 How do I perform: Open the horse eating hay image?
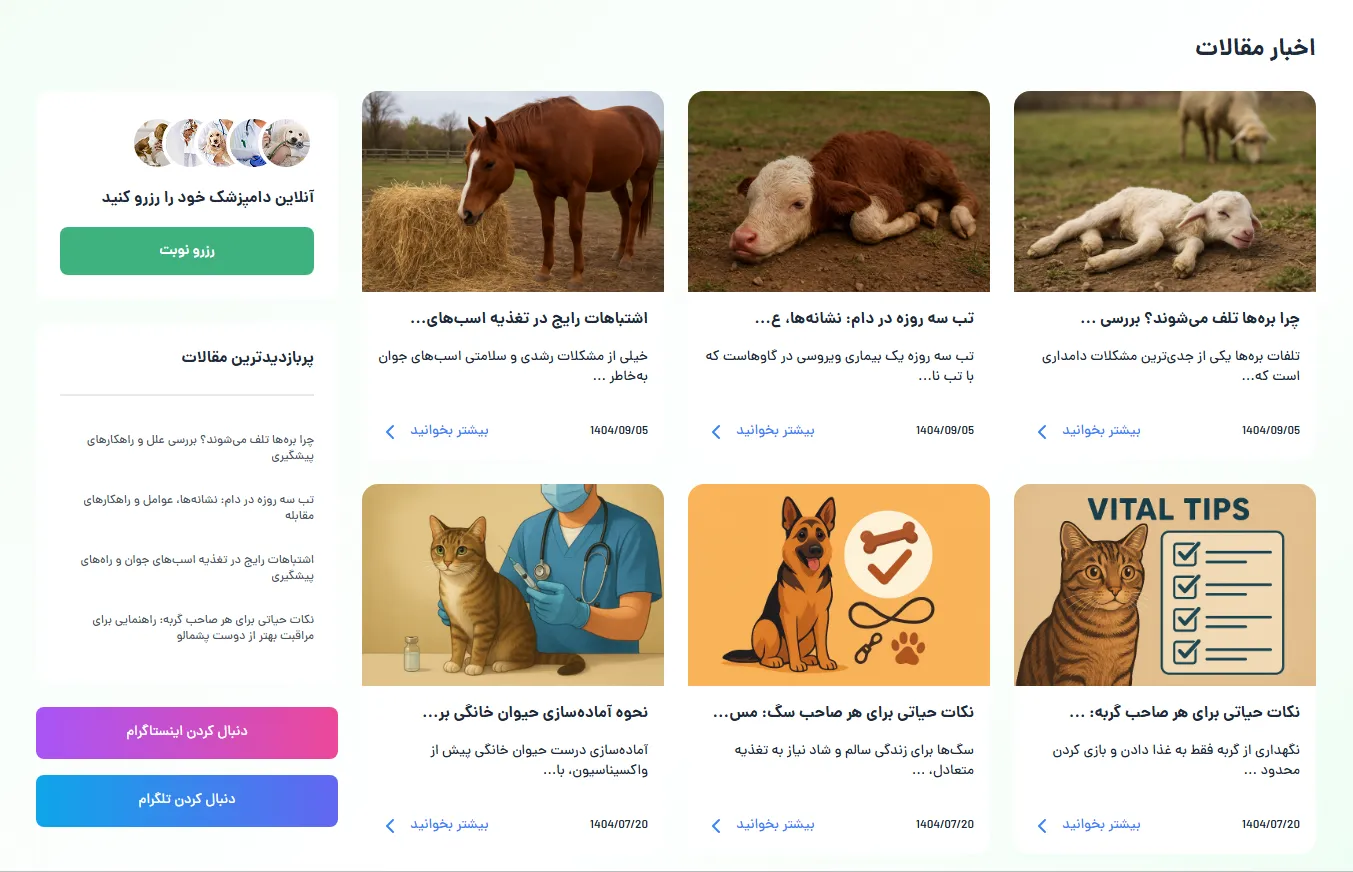click(x=513, y=192)
